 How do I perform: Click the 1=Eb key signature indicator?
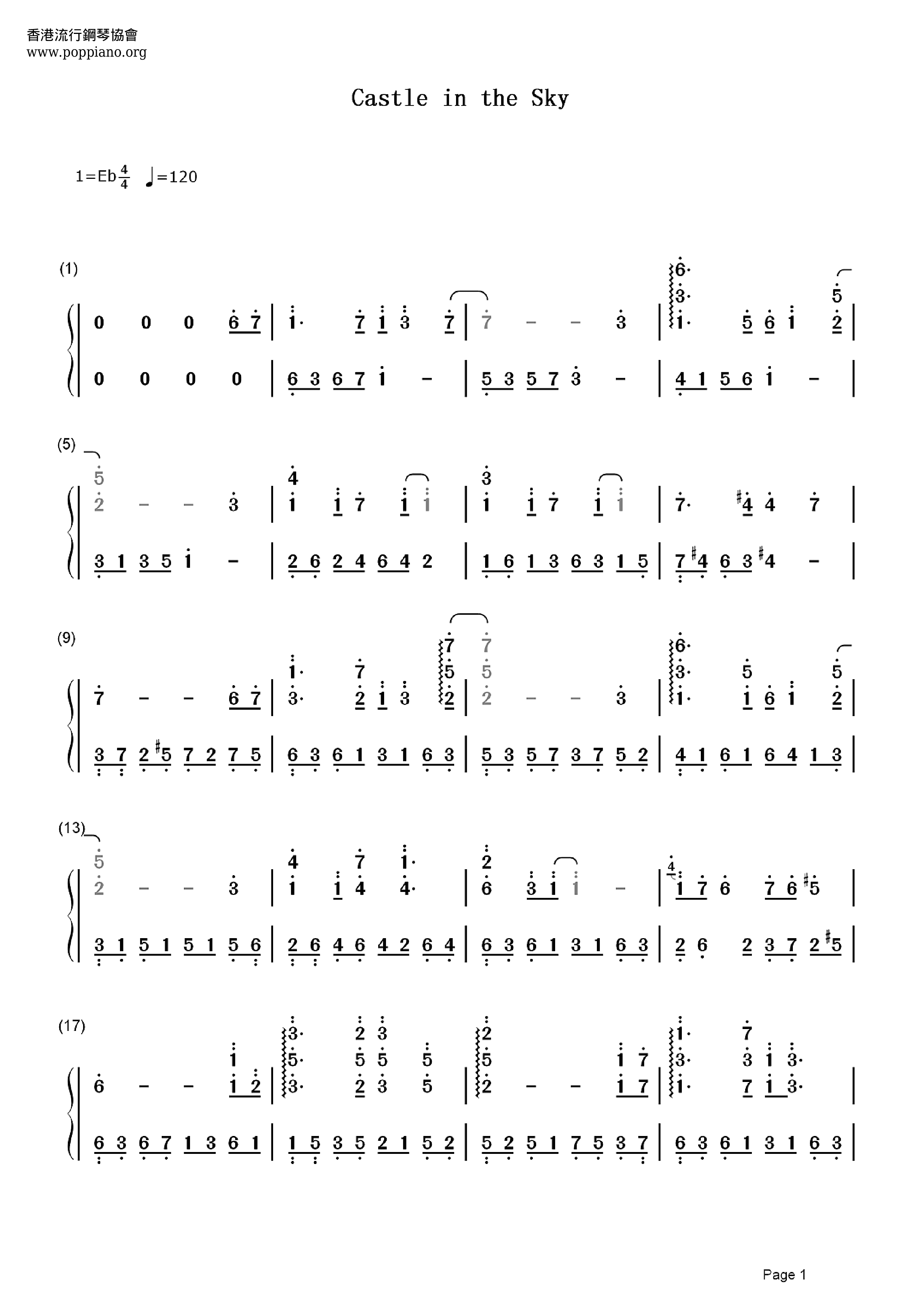click(97, 162)
